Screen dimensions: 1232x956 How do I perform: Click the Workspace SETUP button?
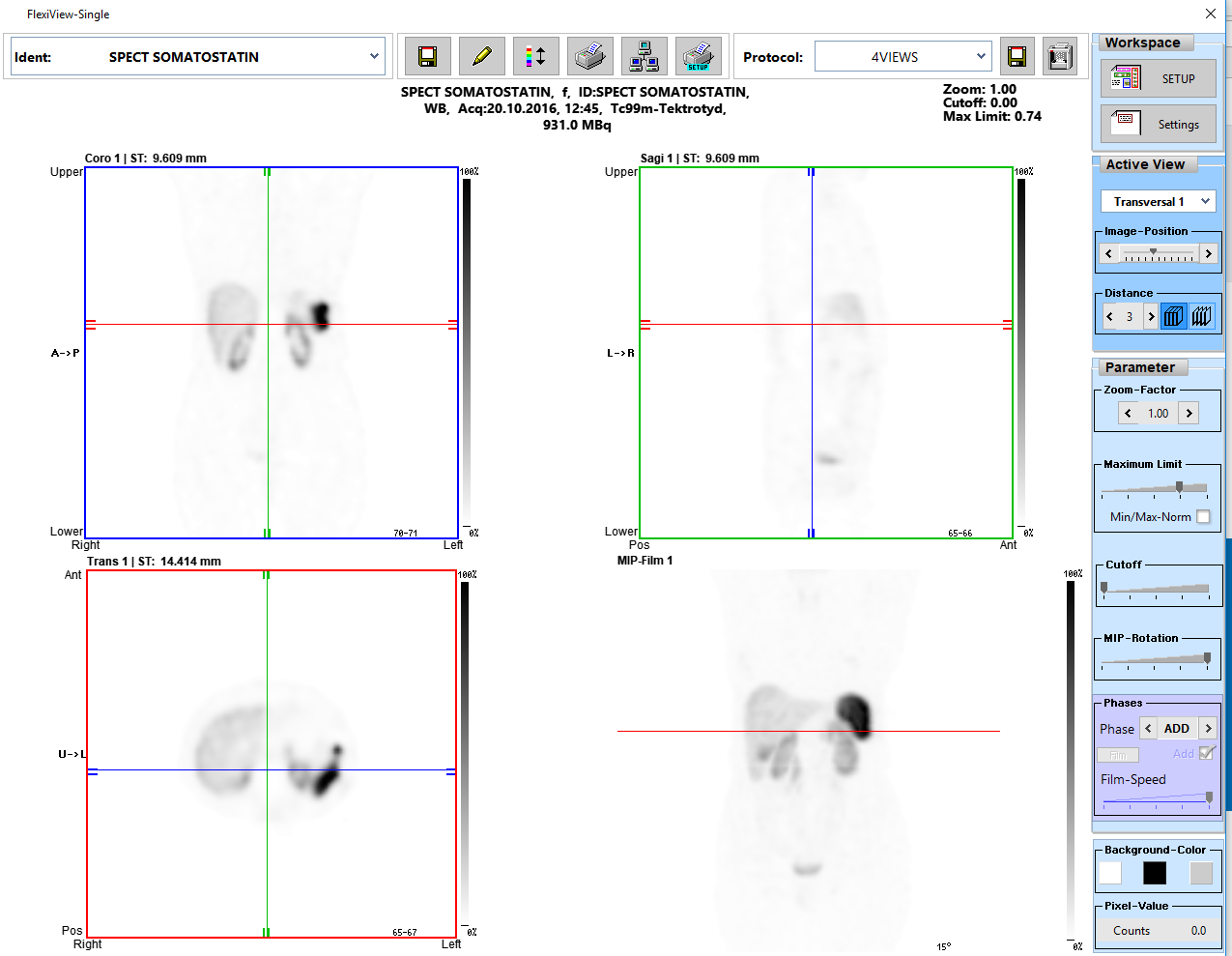[1159, 78]
